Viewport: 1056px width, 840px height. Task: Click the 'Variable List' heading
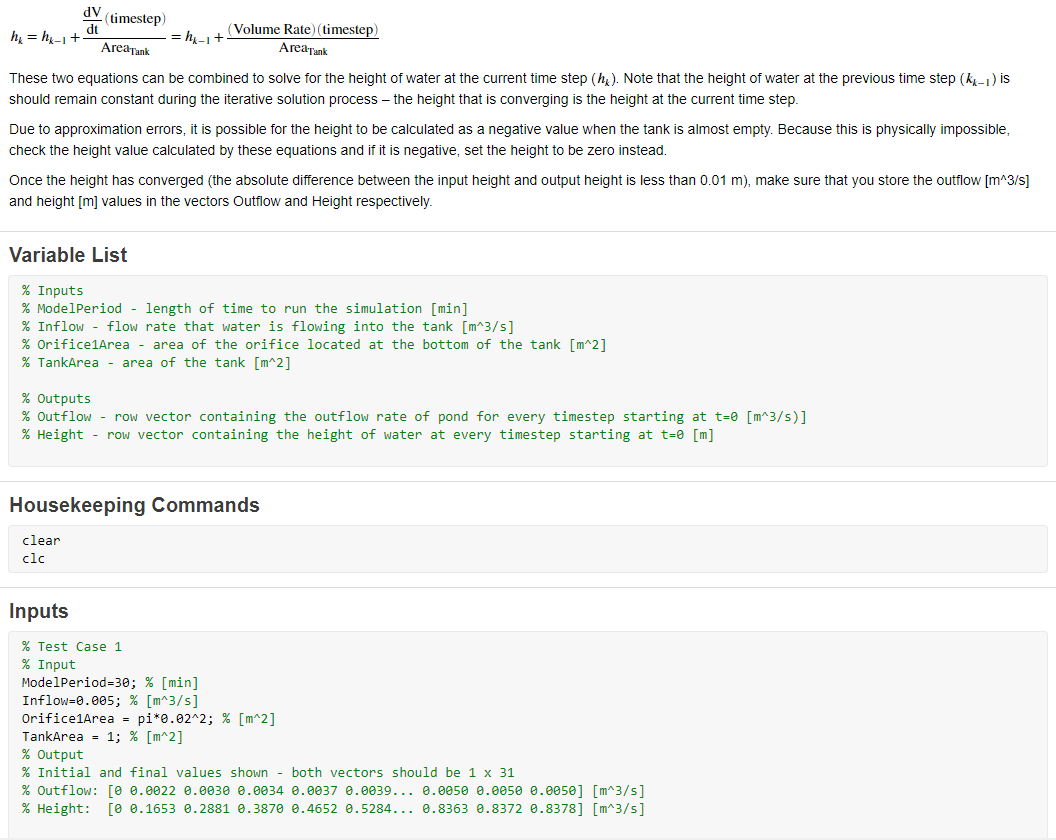68,255
